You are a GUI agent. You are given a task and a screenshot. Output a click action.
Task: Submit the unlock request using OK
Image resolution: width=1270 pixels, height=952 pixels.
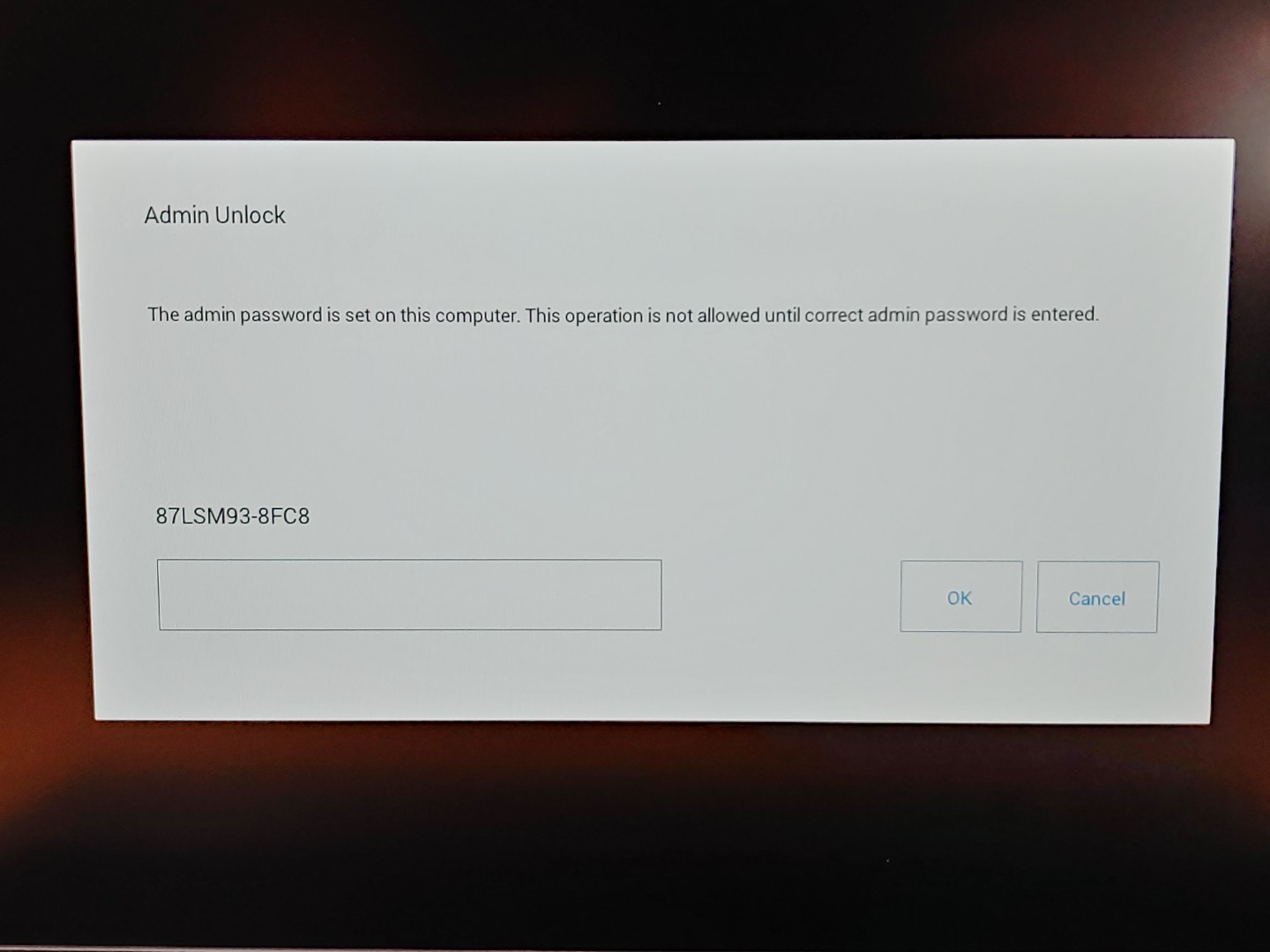960,597
